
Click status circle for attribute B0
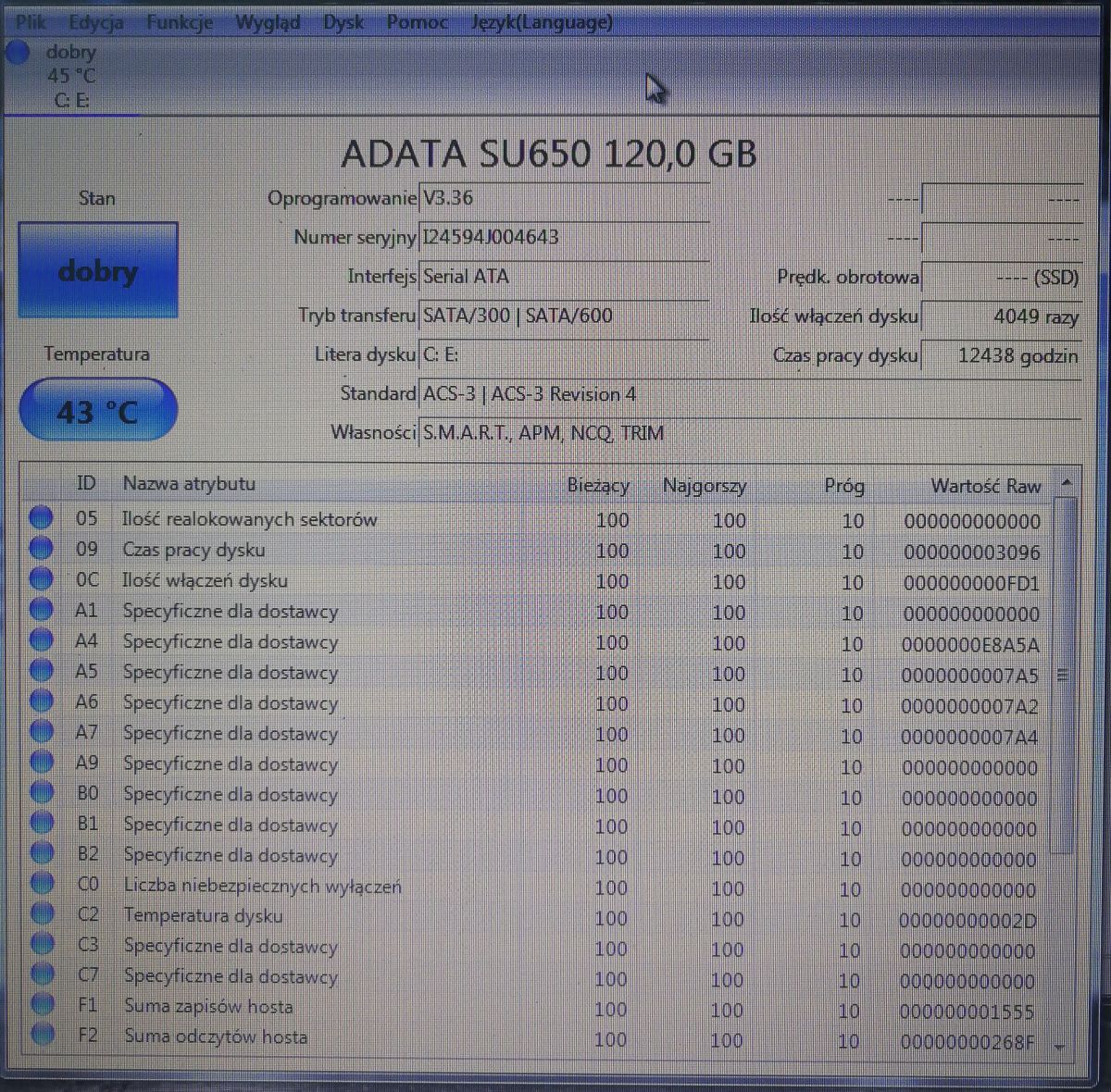click(x=42, y=793)
